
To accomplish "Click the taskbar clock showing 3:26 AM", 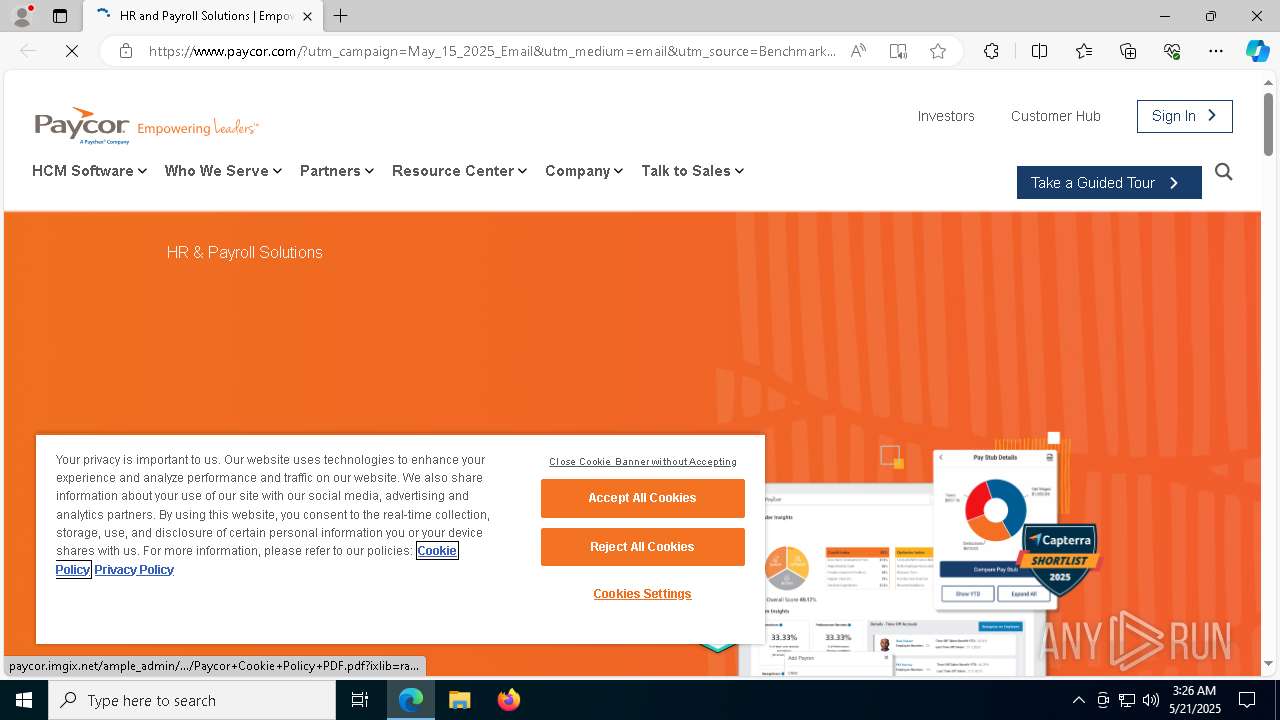I will pos(1195,700).
